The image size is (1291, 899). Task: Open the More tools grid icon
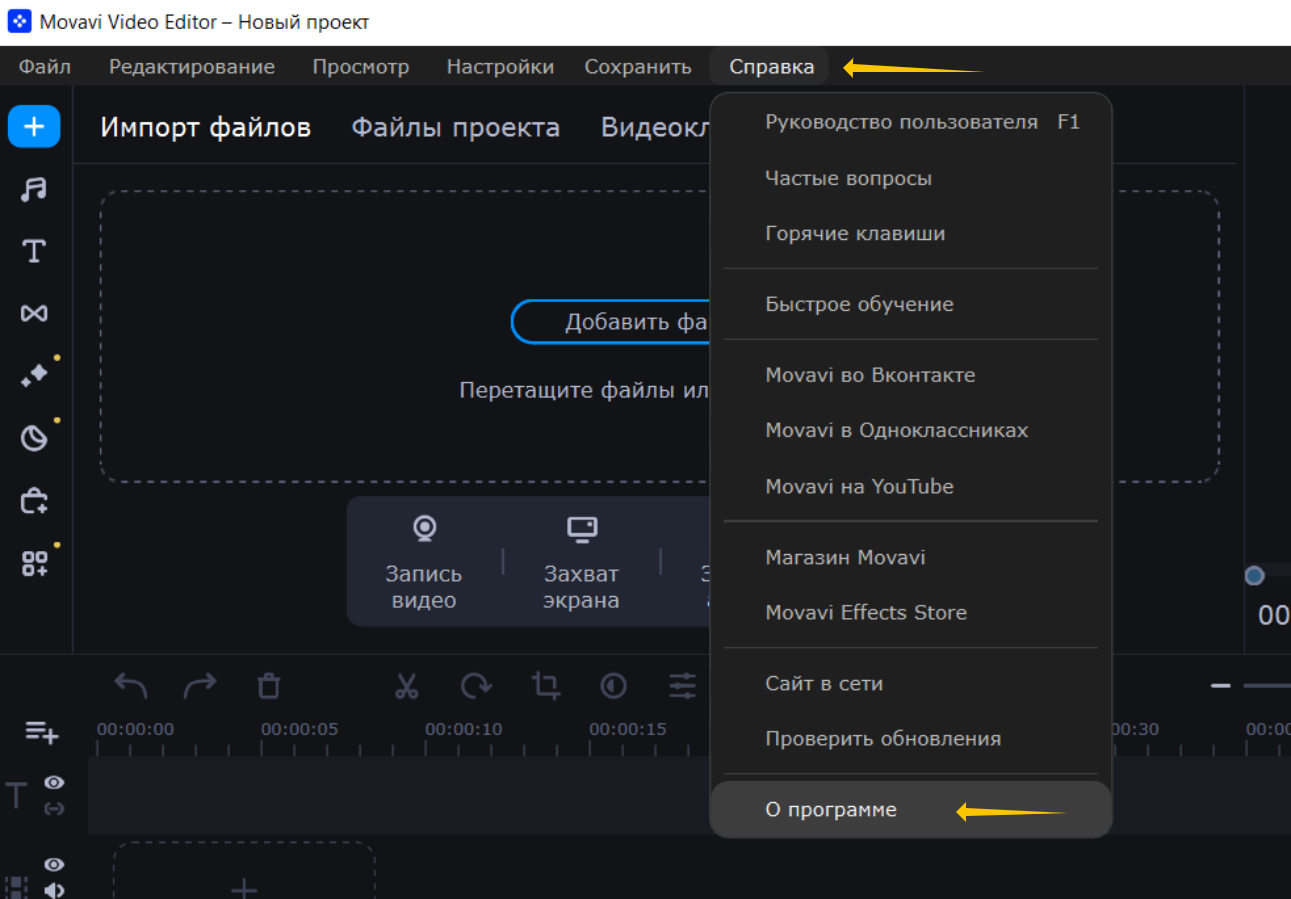(x=34, y=563)
